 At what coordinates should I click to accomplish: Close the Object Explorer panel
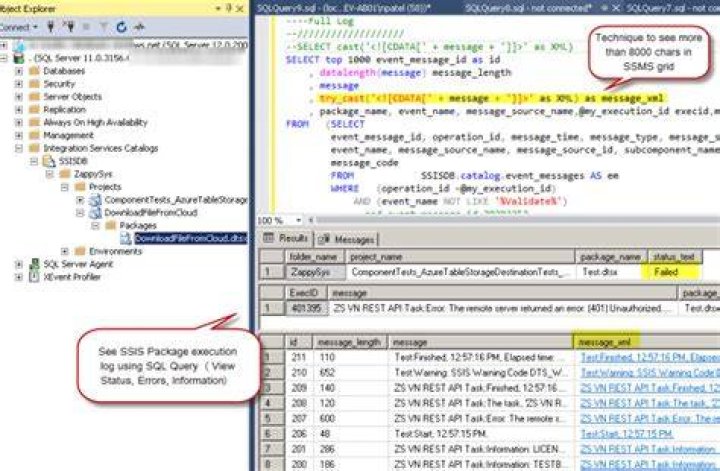pos(240,8)
